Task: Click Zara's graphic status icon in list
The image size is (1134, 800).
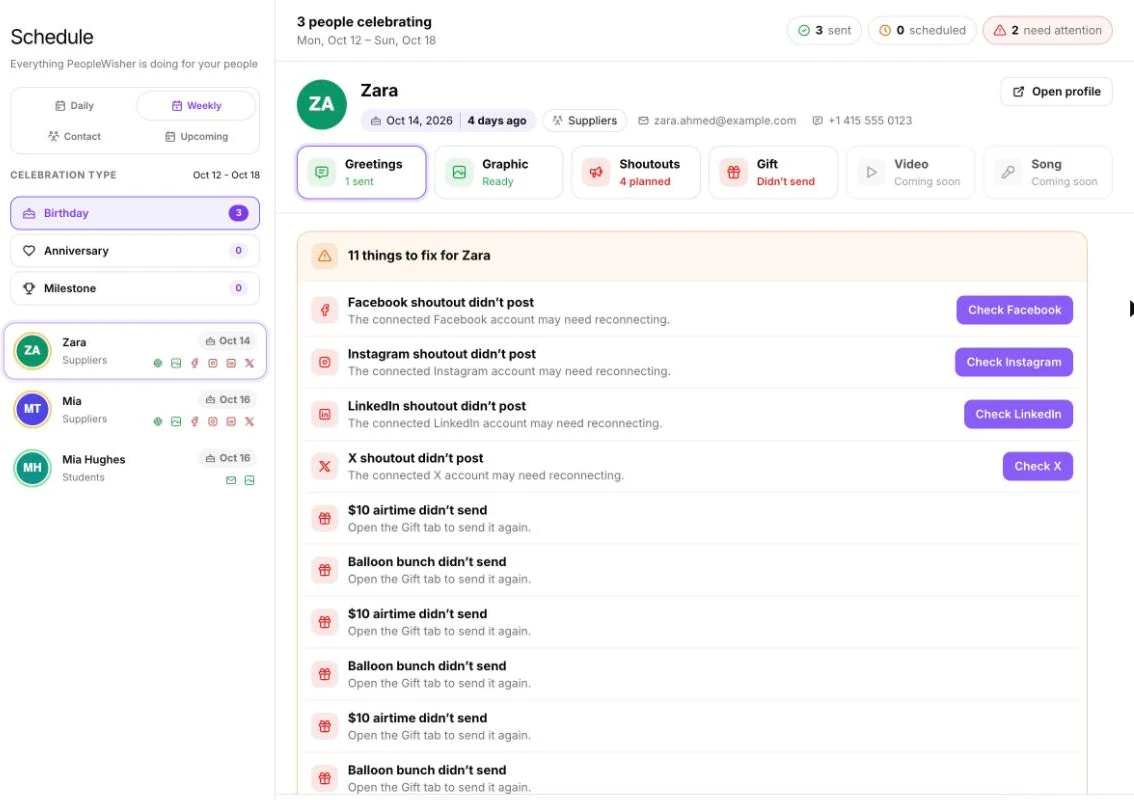Action: (176, 363)
